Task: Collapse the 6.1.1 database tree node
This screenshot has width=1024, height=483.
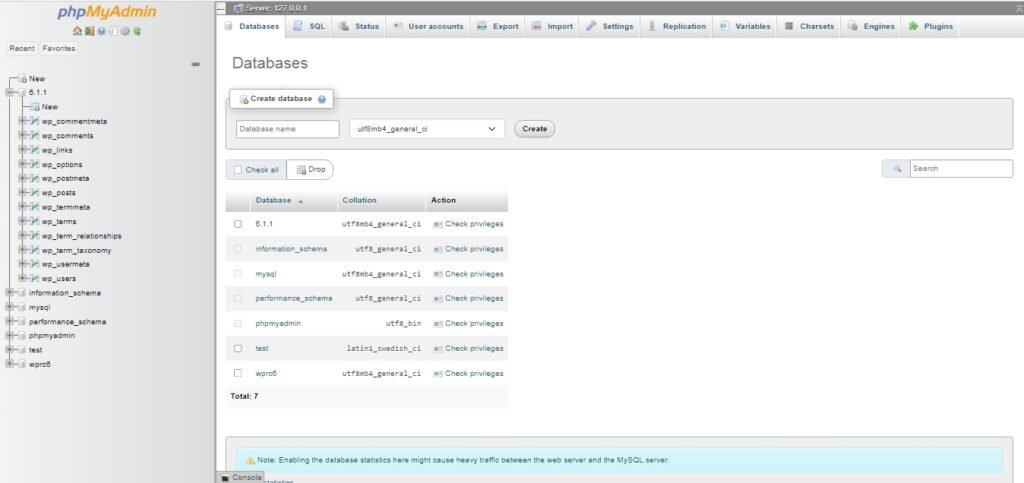Action: click(x=9, y=93)
